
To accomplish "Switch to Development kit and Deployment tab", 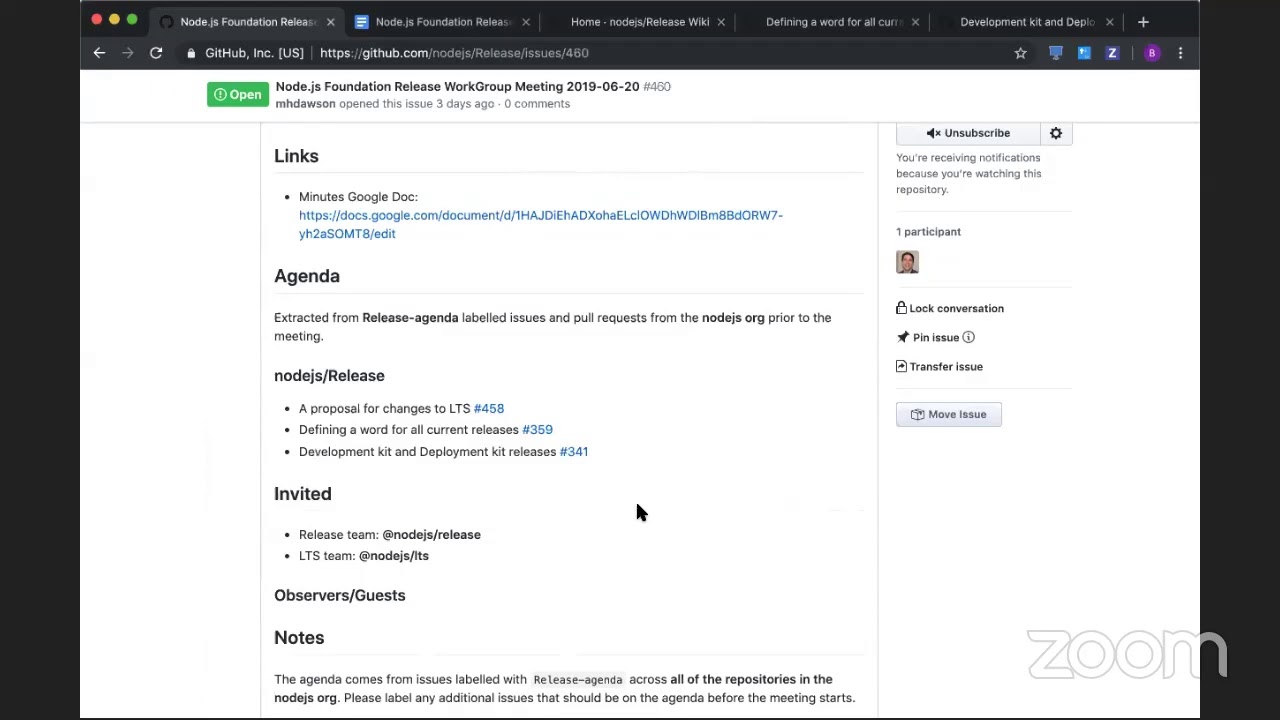I will click(x=1027, y=21).
